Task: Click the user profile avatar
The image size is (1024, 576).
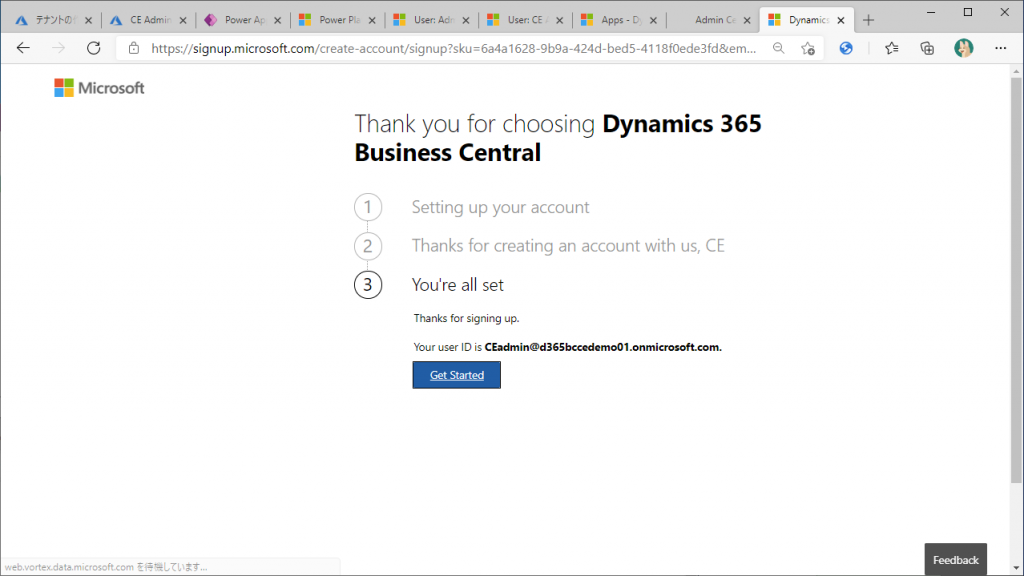Action: point(963,48)
